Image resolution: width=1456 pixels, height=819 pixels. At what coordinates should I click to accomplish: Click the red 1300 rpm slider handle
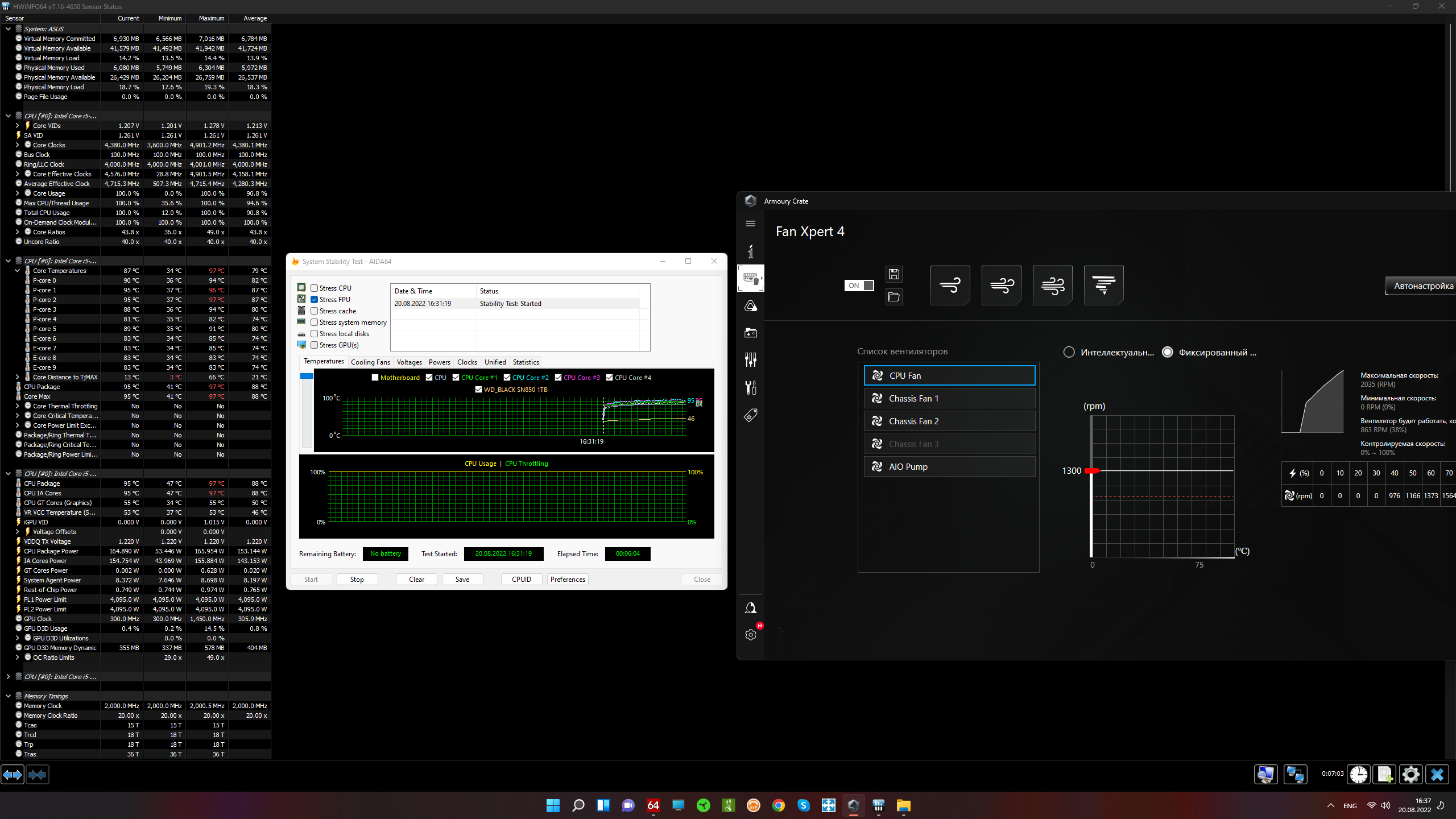pos(1092,471)
